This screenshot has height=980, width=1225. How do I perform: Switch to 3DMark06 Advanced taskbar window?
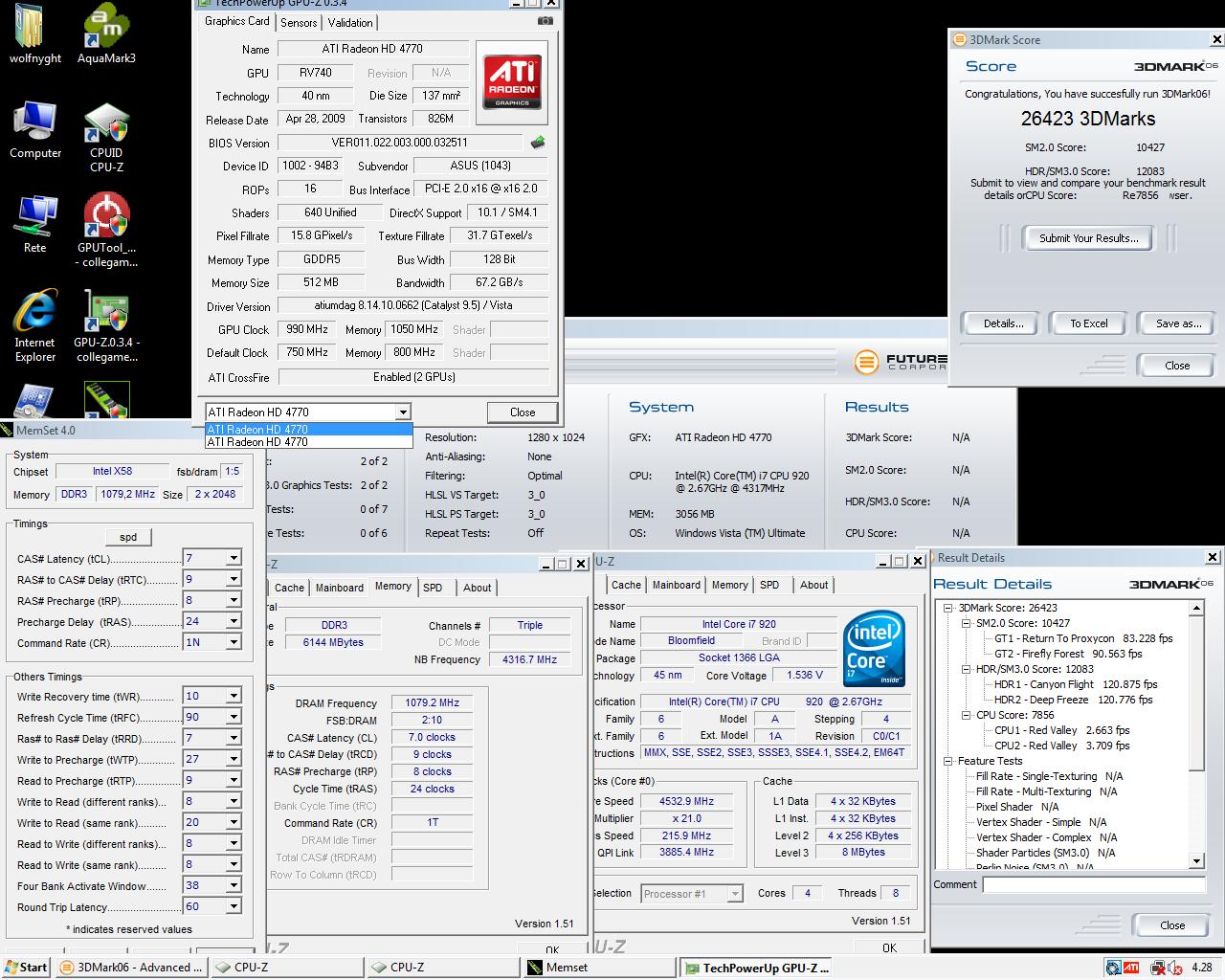(131, 968)
